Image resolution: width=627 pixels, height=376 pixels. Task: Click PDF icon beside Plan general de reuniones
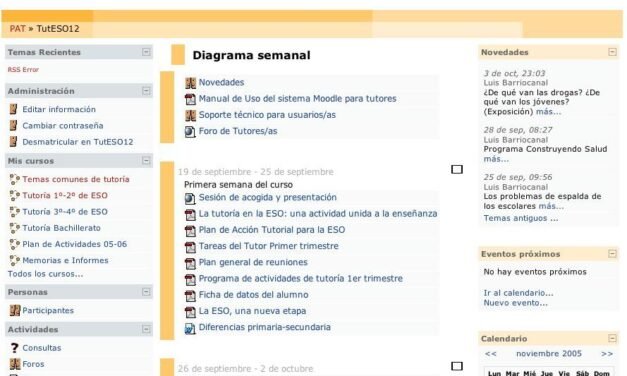(x=190, y=263)
